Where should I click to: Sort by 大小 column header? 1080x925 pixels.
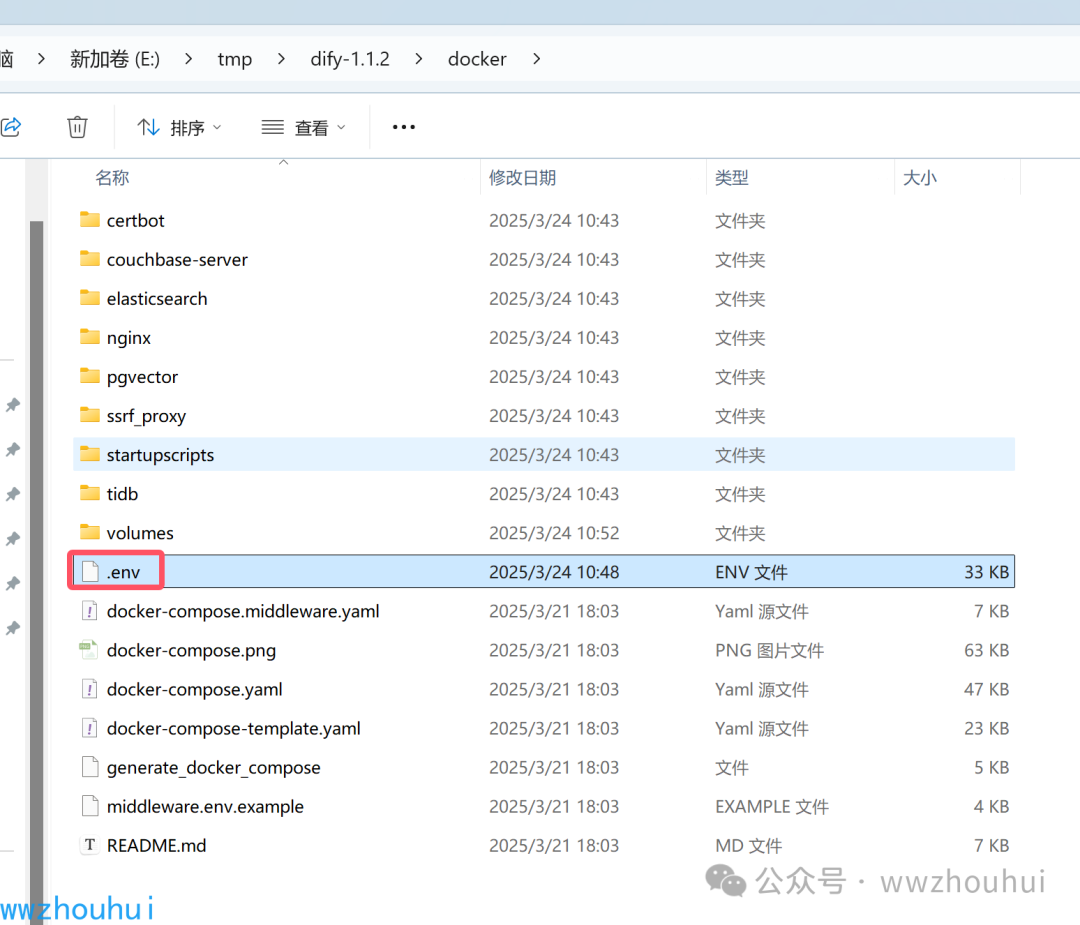pos(919,178)
